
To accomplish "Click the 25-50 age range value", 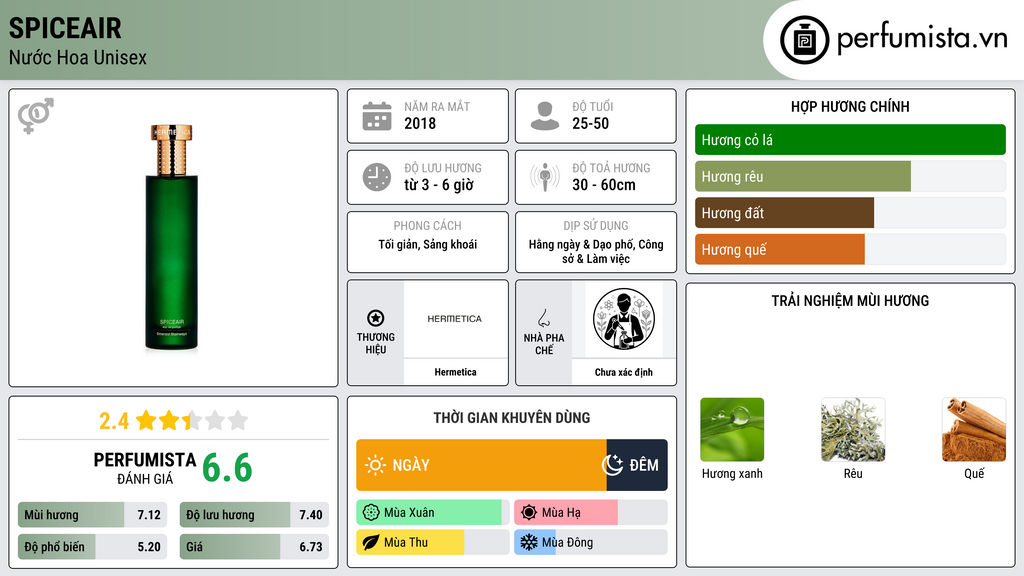I will click(590, 123).
